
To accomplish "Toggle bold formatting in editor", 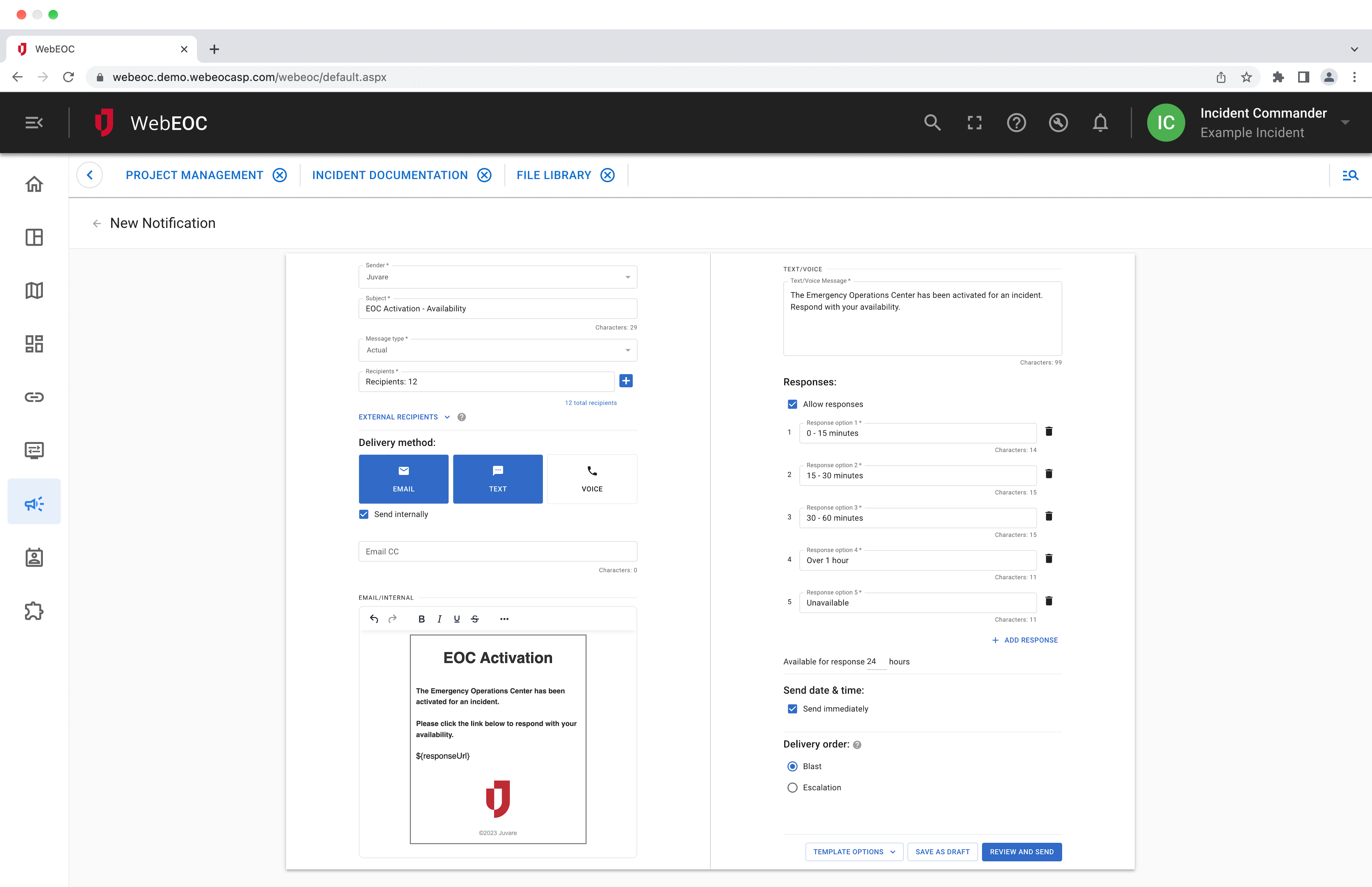I will point(422,619).
